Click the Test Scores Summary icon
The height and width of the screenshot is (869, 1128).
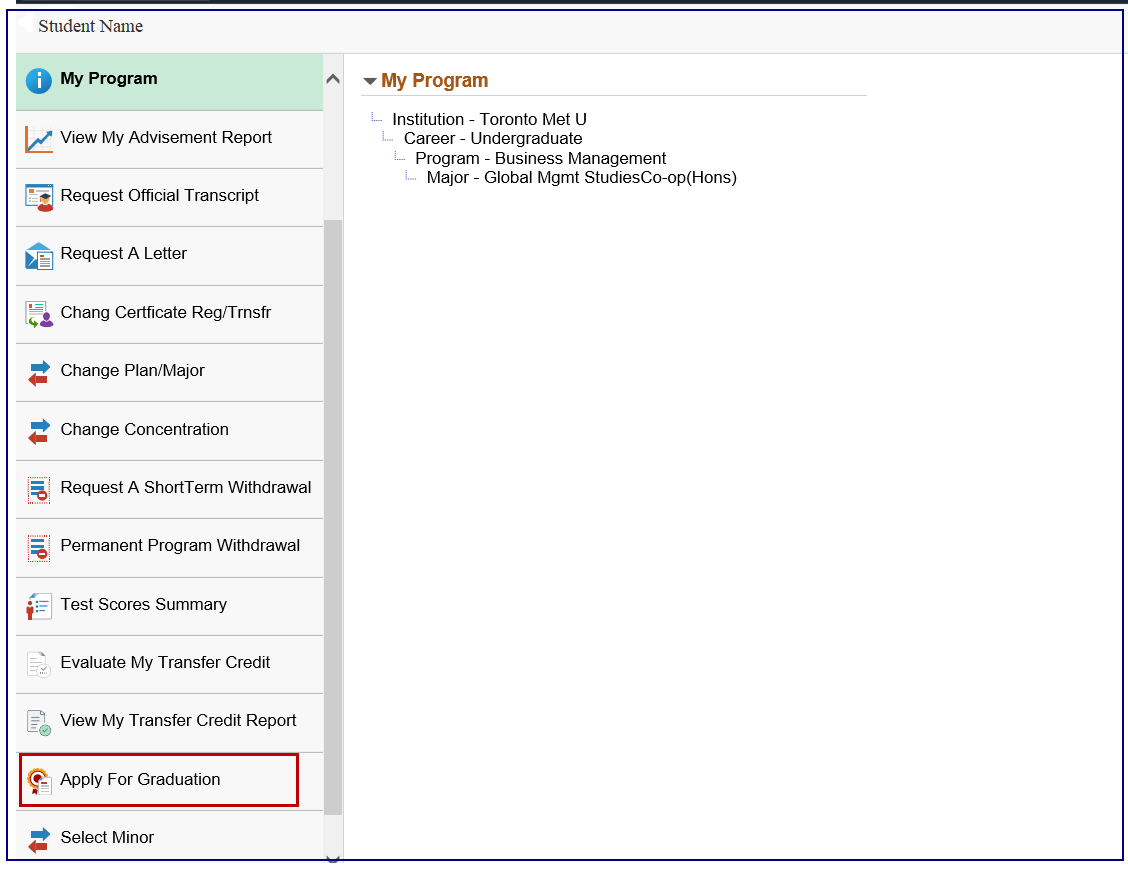pos(39,606)
